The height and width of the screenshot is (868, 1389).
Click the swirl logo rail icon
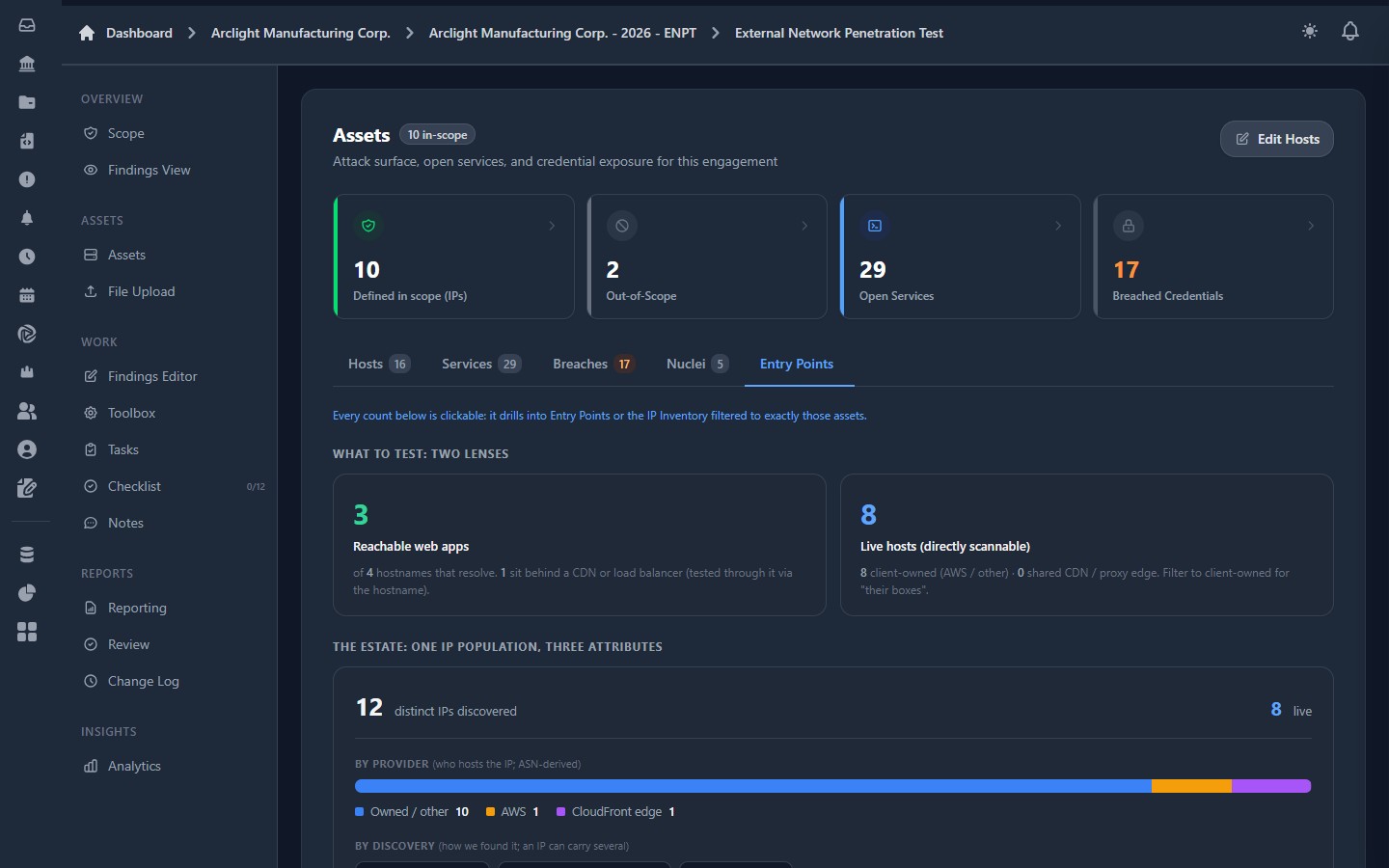27,334
